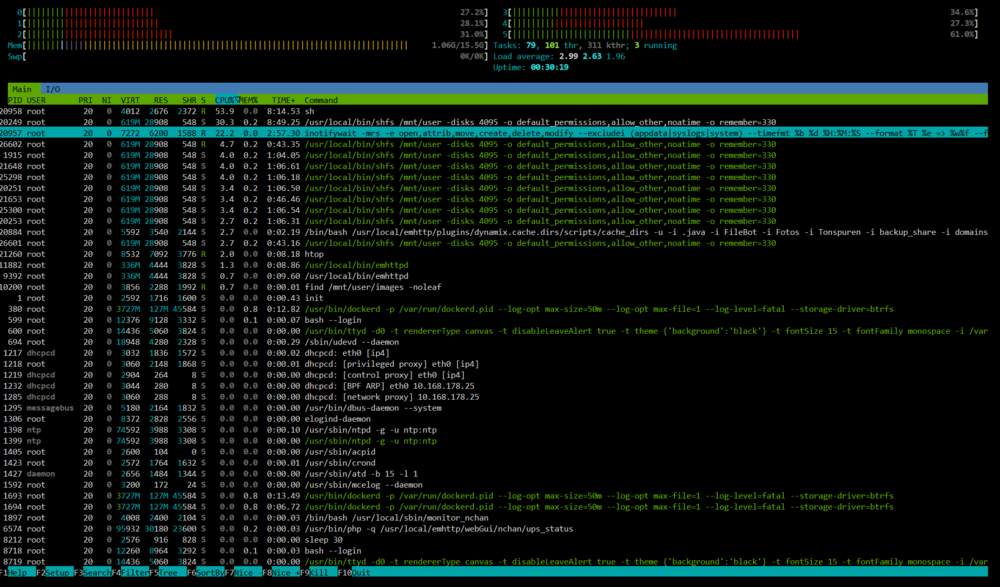Activate F3 Search in the function bar

pyautogui.click(x=92, y=572)
